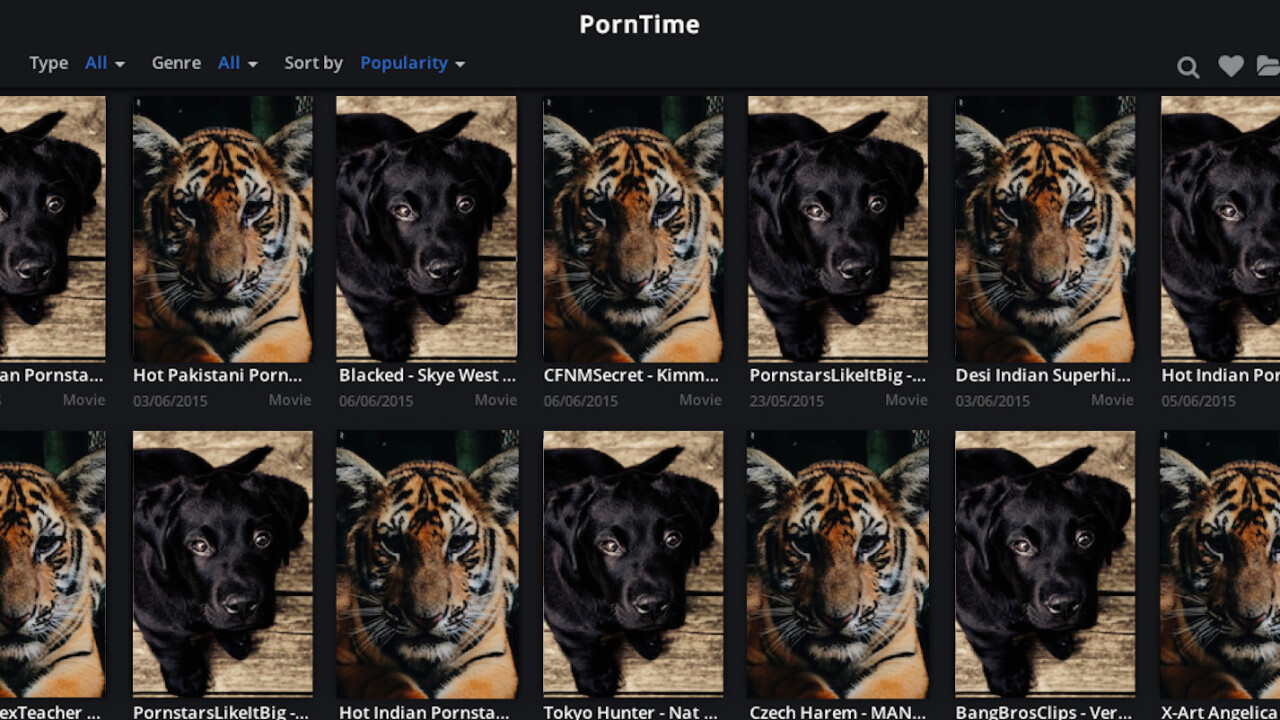The width and height of the screenshot is (1280, 720).
Task: Open tiger thumbnail above "CFNMSecret - Kimm..."
Action: [x=633, y=228]
